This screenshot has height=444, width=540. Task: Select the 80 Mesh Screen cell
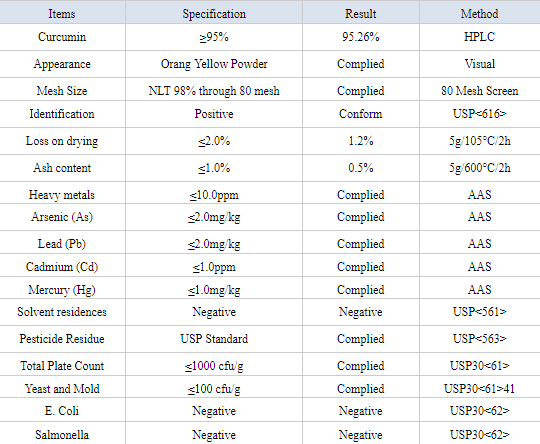(x=479, y=91)
